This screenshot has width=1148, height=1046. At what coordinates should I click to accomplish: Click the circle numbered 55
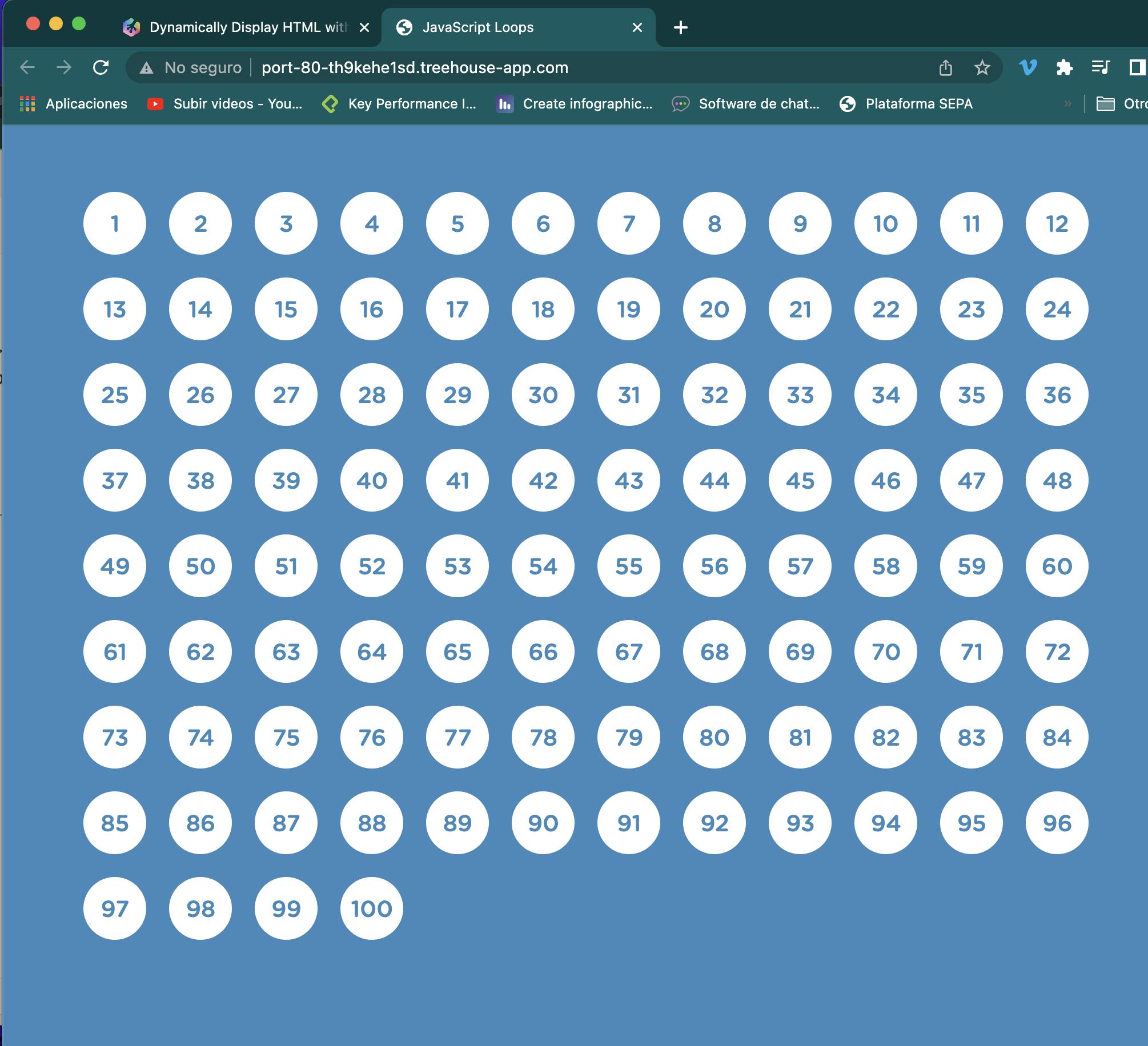tap(629, 566)
